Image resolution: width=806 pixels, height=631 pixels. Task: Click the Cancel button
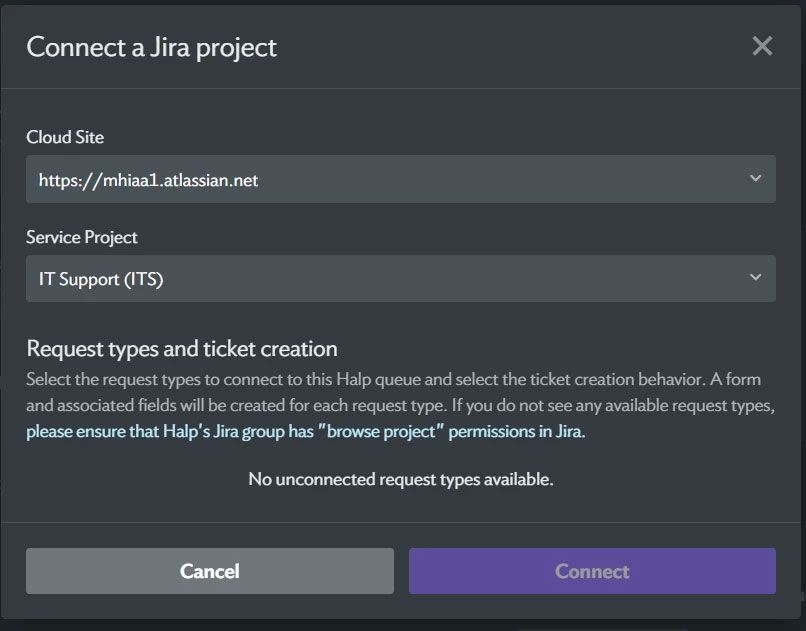[210, 571]
